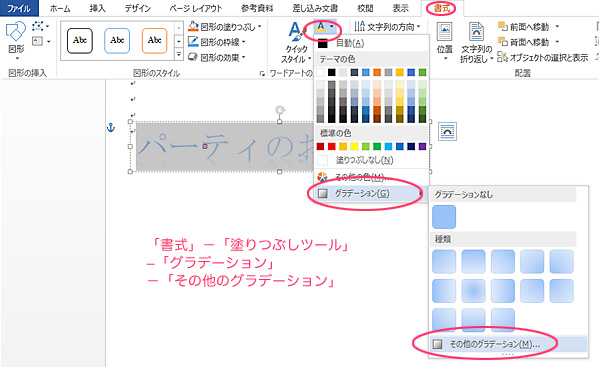Click the 図形 shapes insert icon
This screenshot has width=600, height=367.
(x=16, y=40)
